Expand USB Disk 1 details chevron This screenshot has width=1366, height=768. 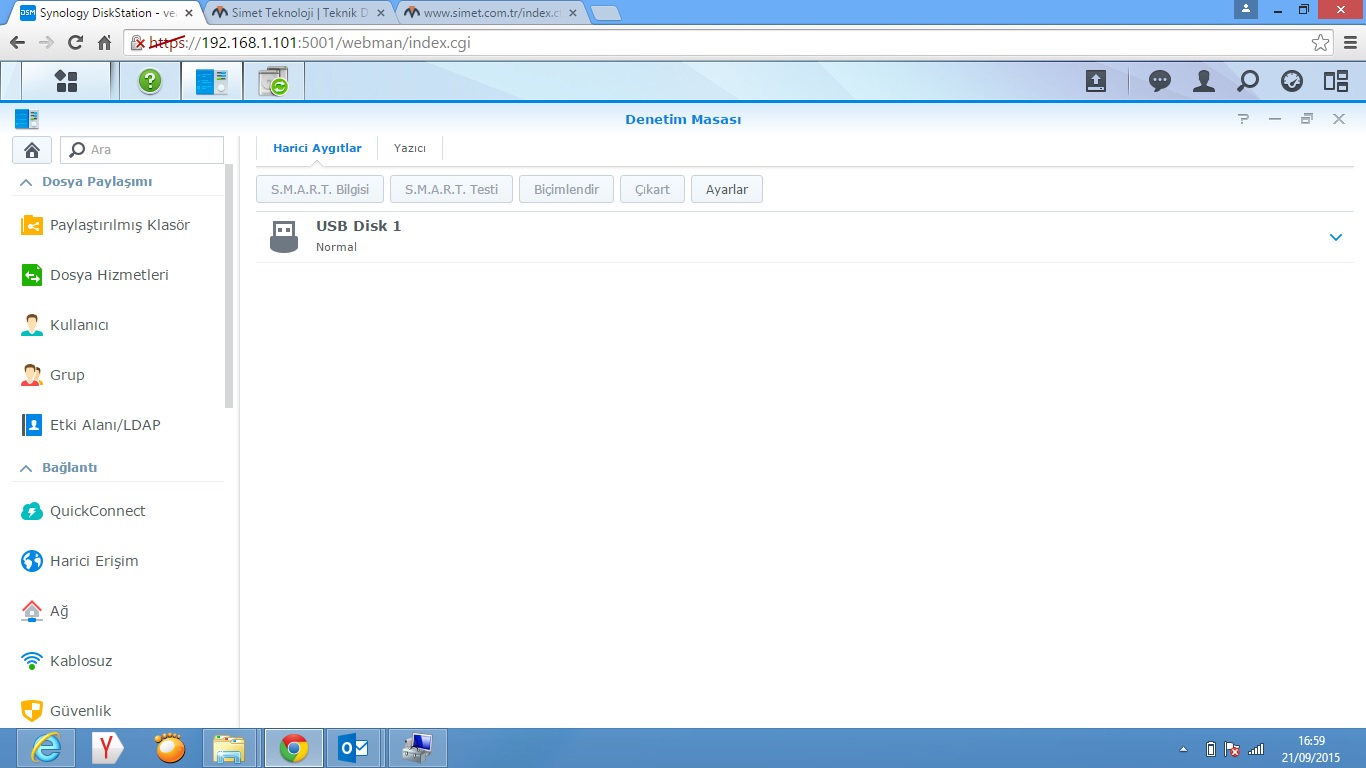[x=1336, y=237]
